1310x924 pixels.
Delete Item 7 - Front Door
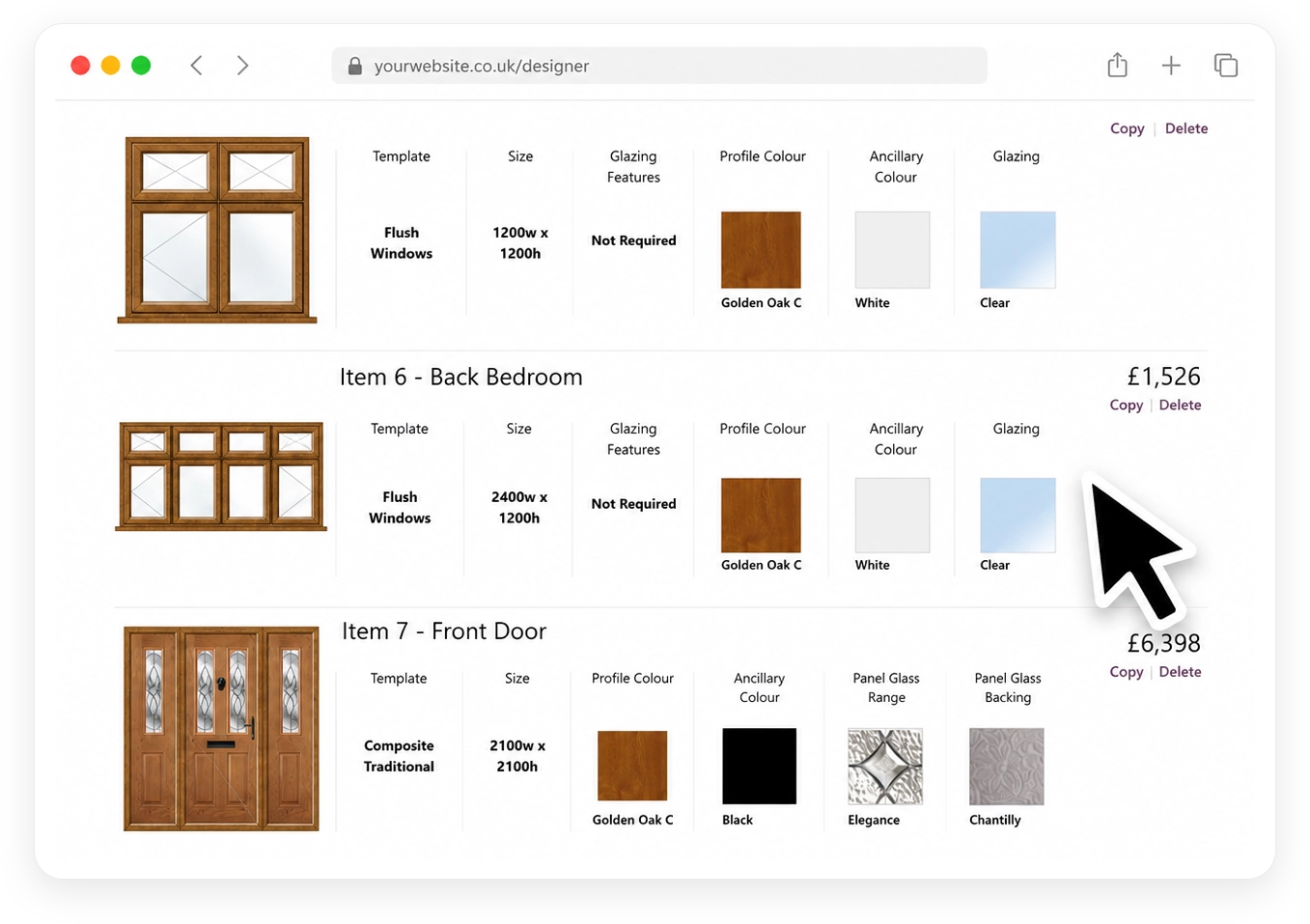pyautogui.click(x=1180, y=672)
